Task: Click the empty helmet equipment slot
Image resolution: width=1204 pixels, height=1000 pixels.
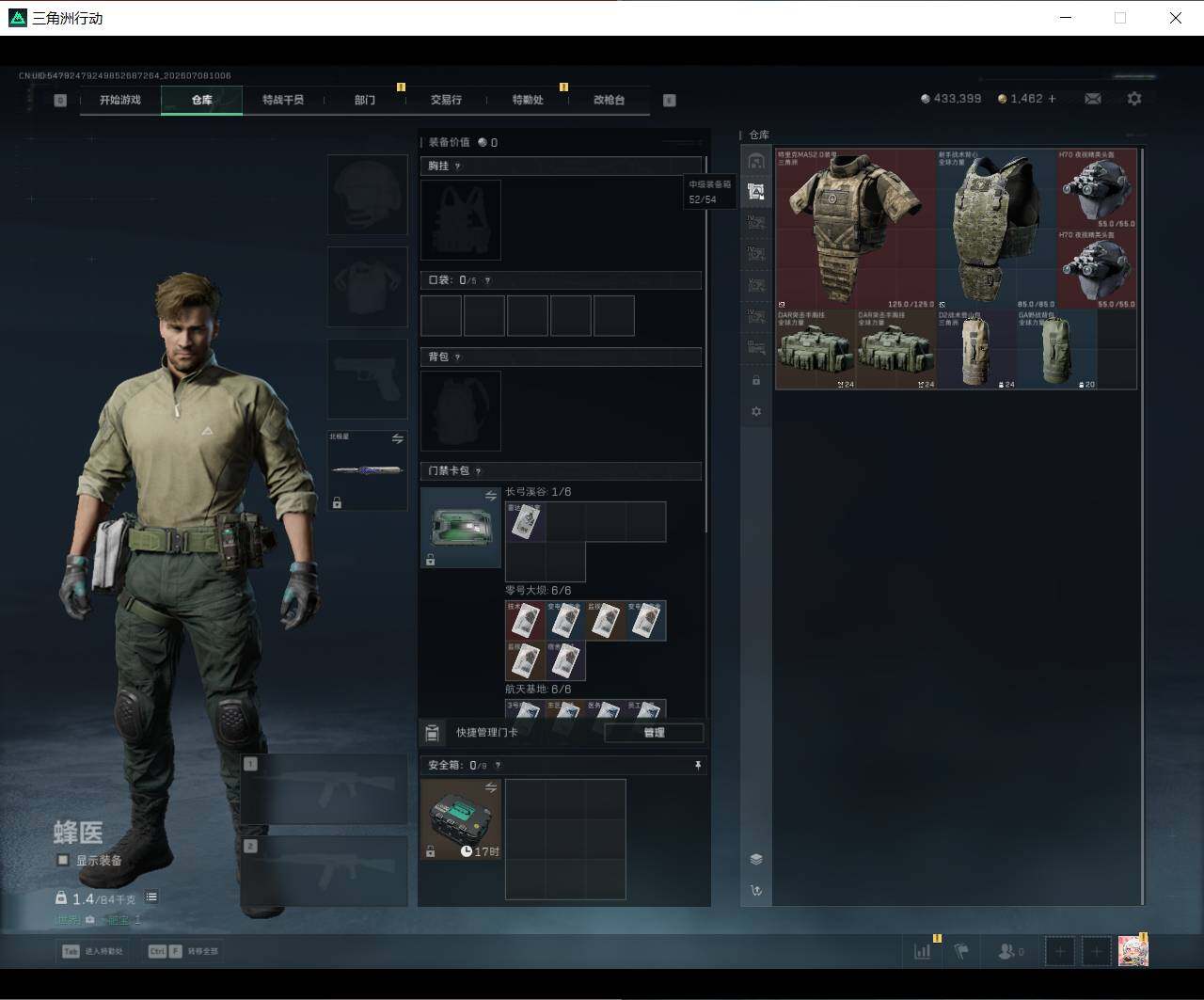Action: [x=367, y=195]
